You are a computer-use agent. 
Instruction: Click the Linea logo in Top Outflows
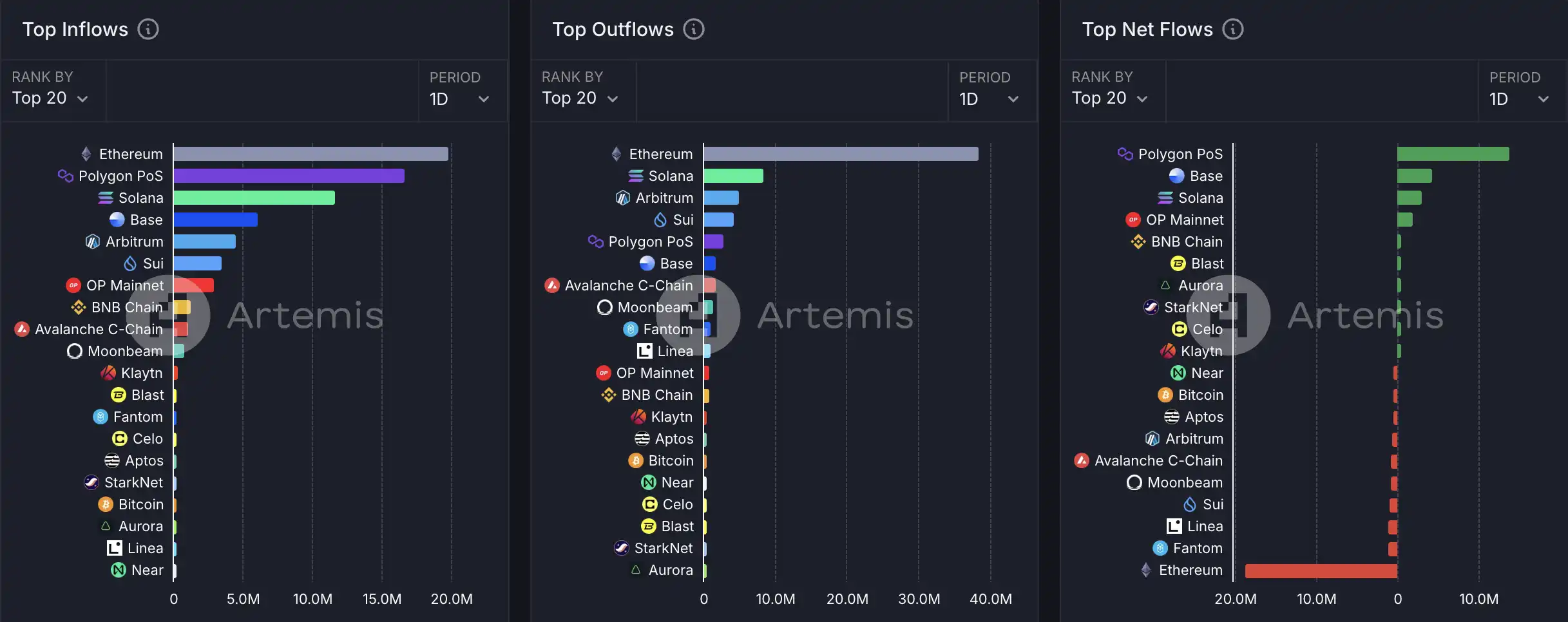coord(645,351)
